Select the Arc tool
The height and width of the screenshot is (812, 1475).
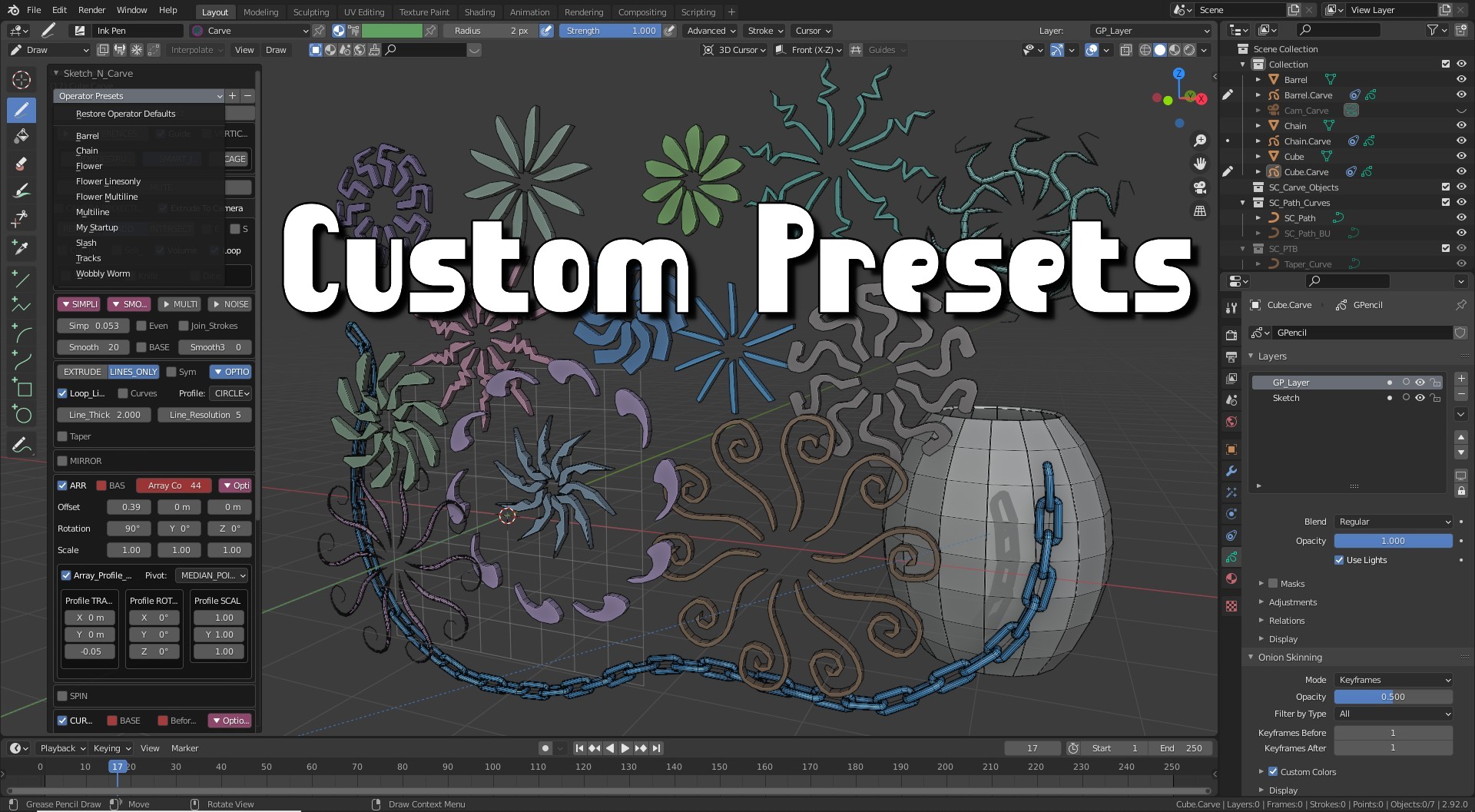[22, 333]
